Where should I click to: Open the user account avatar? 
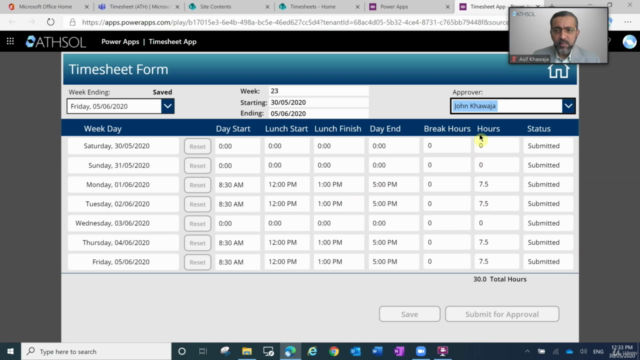point(629,42)
